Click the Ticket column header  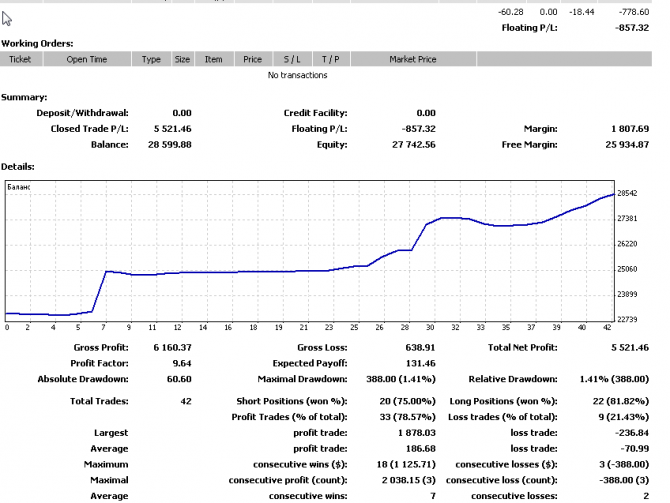click(21, 59)
